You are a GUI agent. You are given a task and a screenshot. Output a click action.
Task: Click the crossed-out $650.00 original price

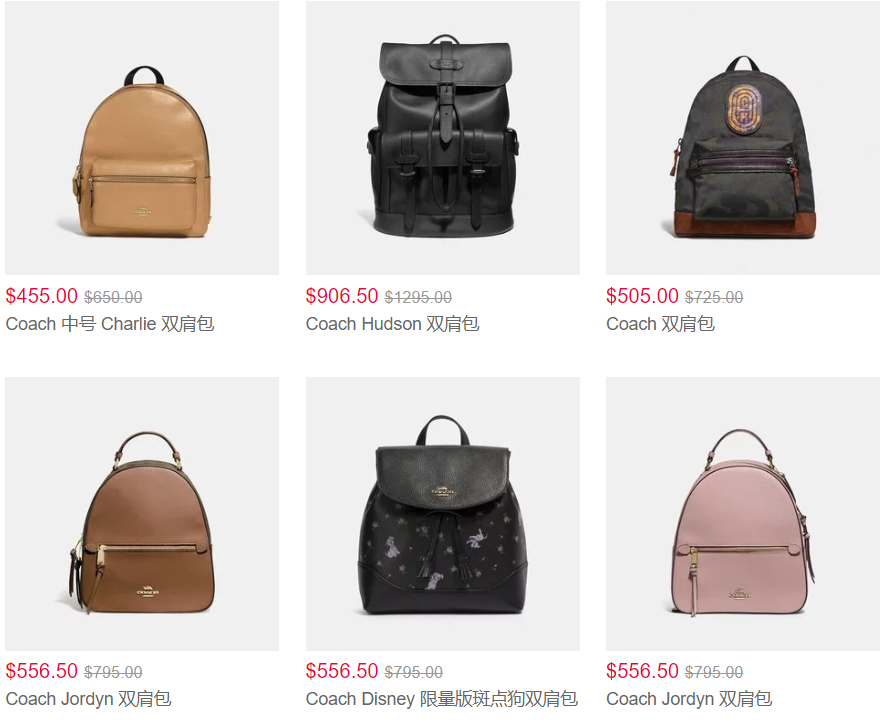click(113, 297)
